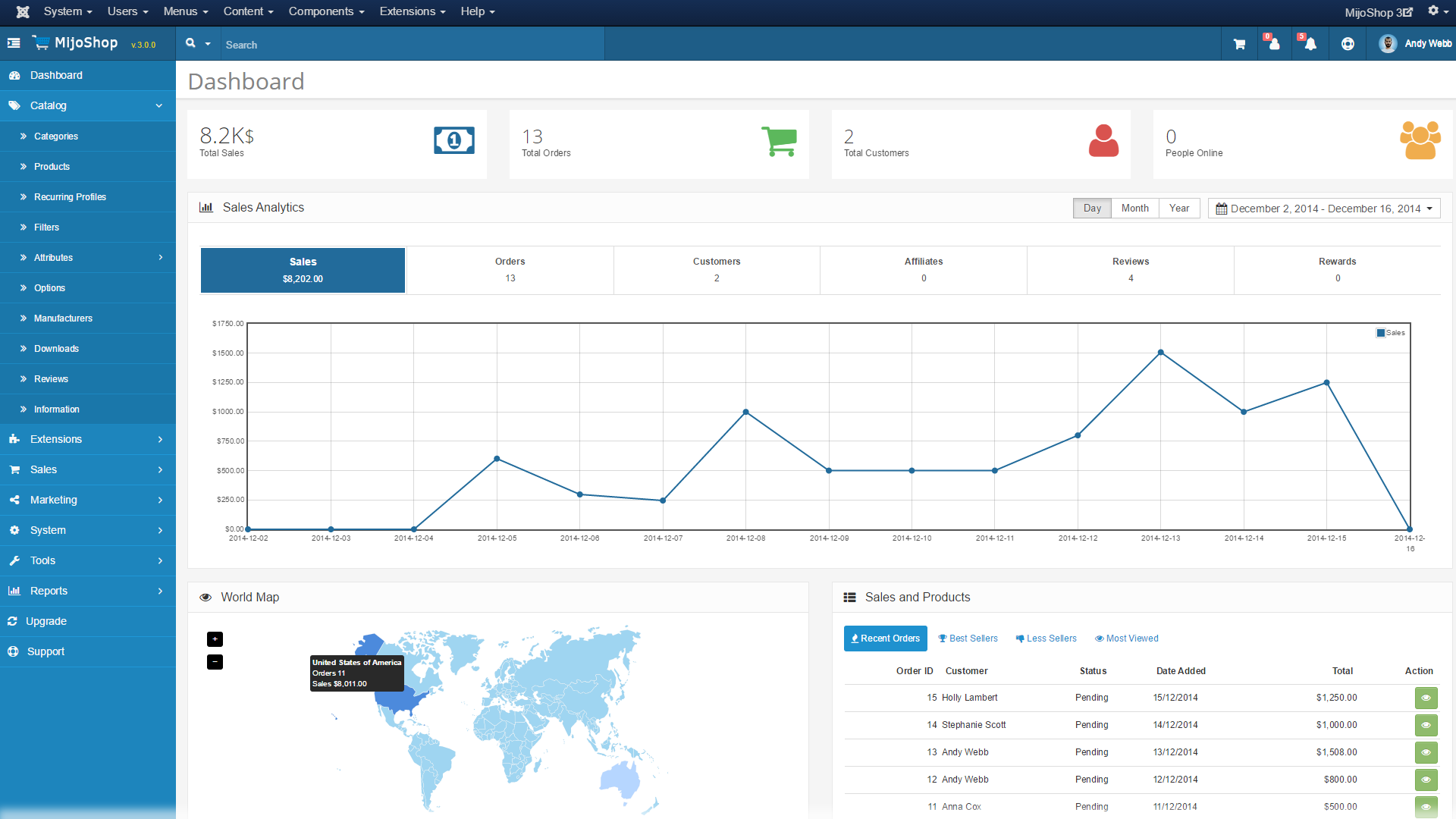Show the Most Viewed tab
The height and width of the screenshot is (819, 1456).
click(x=1127, y=639)
